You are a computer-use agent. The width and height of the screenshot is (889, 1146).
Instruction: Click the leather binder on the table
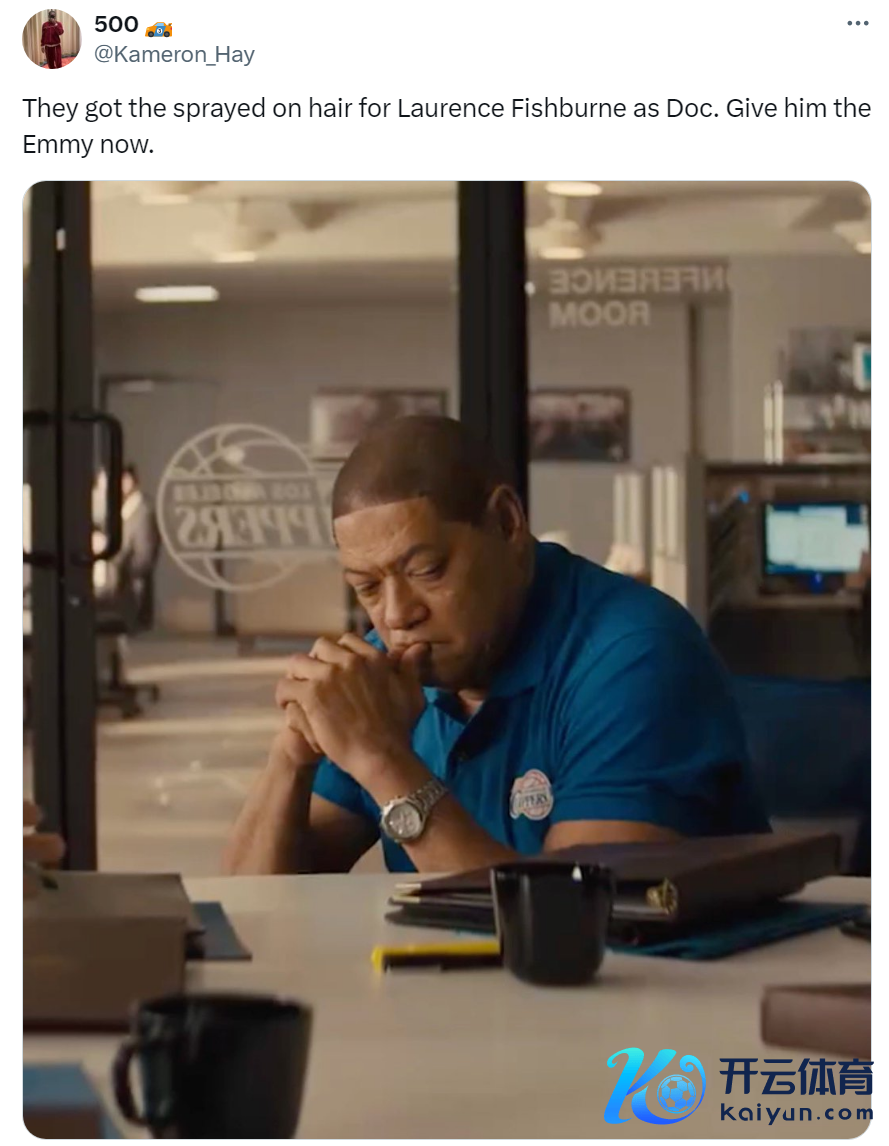tap(621, 886)
